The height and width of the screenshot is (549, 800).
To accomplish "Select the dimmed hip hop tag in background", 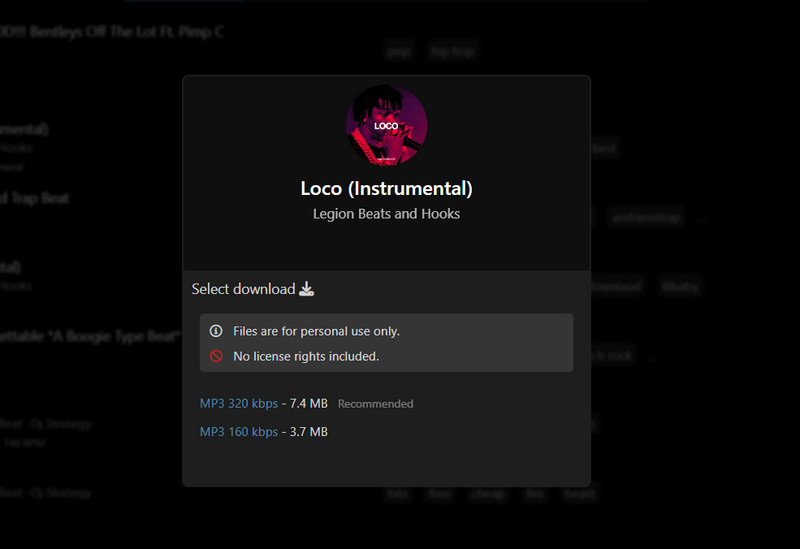I will point(451,51).
